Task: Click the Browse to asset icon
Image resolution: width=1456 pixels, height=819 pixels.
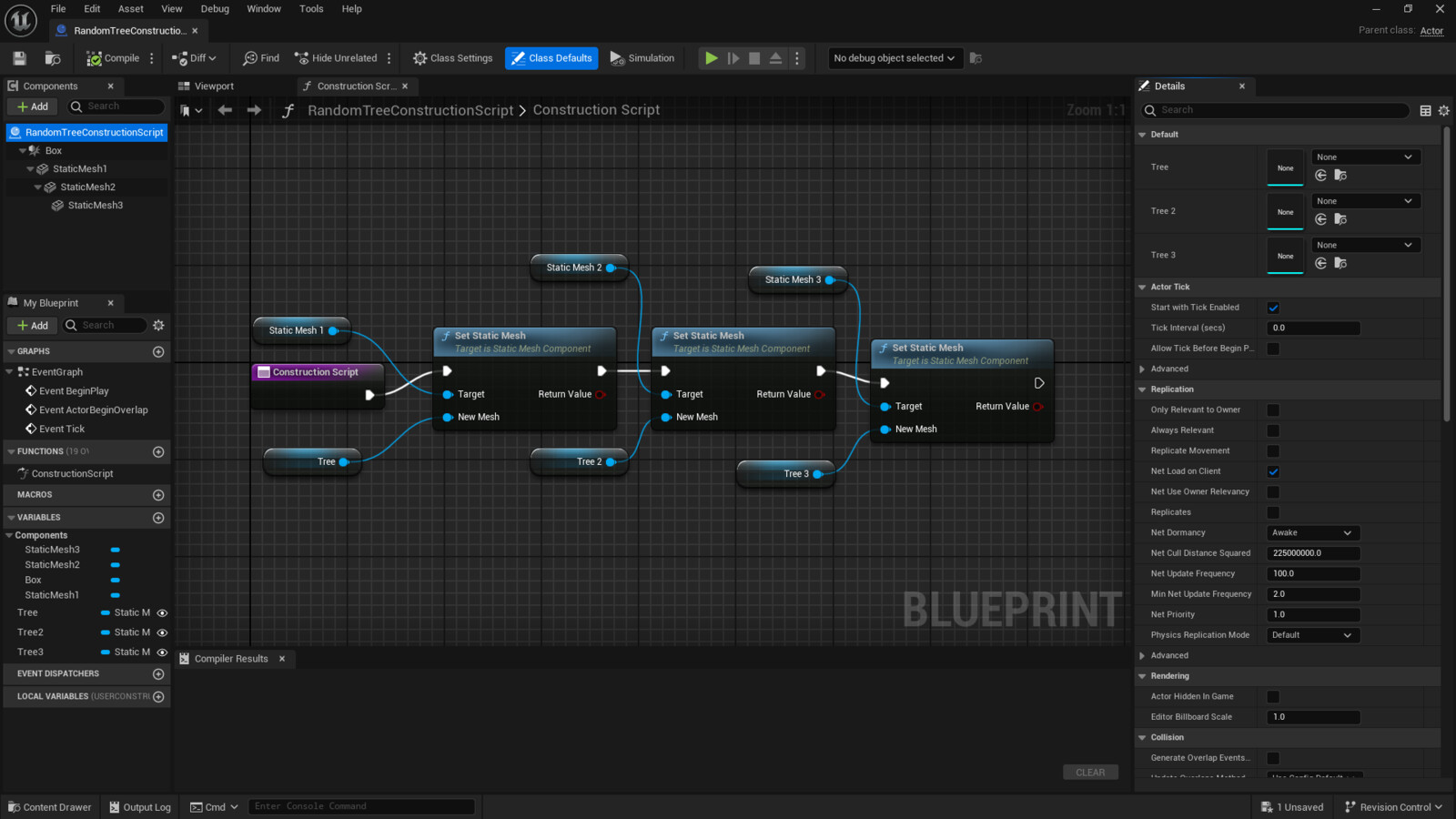Action: click(53, 58)
